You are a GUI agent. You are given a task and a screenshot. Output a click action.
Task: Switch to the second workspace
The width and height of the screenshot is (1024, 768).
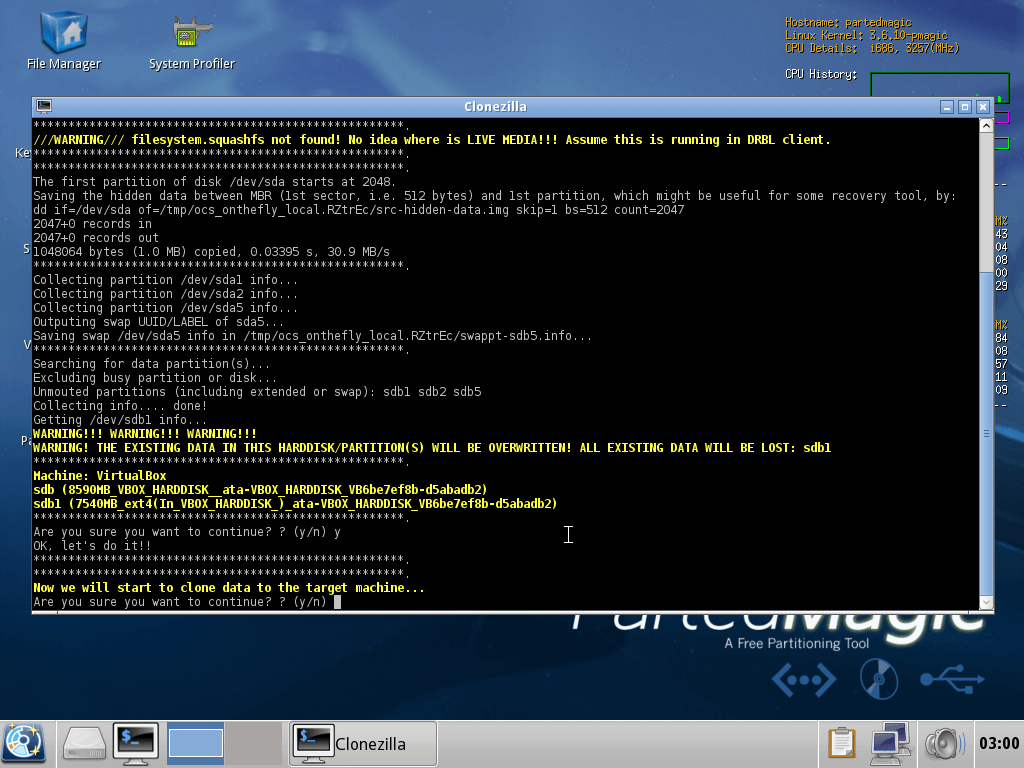click(x=252, y=743)
